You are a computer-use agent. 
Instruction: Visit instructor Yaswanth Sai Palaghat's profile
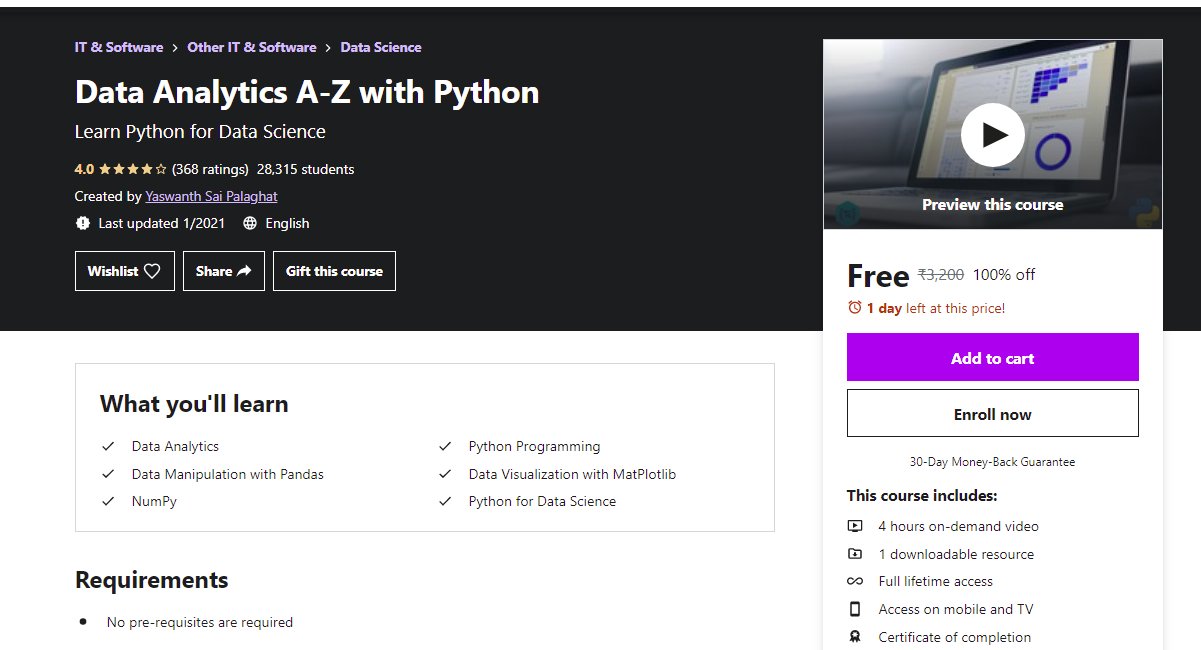211,196
